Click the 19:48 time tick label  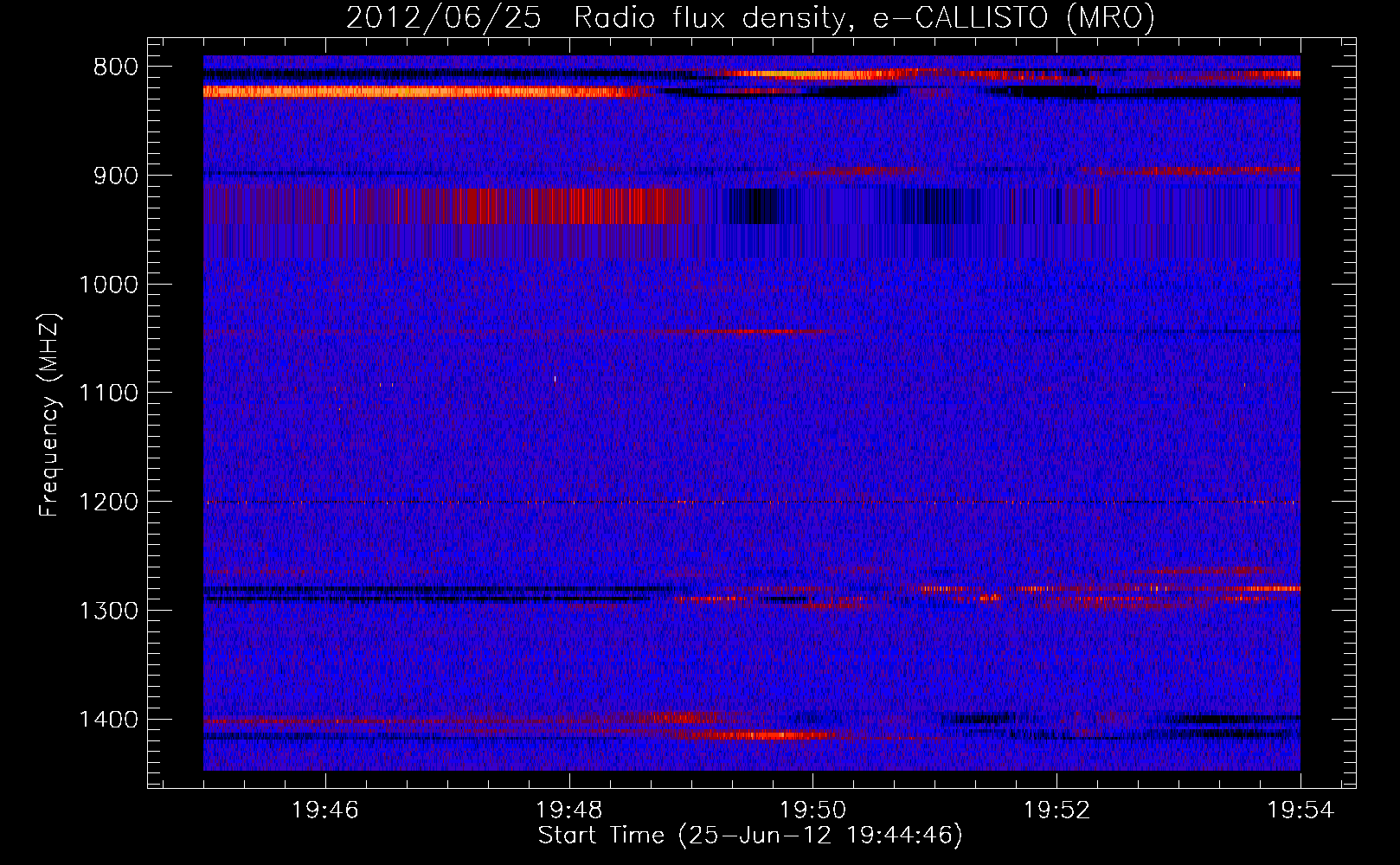point(569,811)
